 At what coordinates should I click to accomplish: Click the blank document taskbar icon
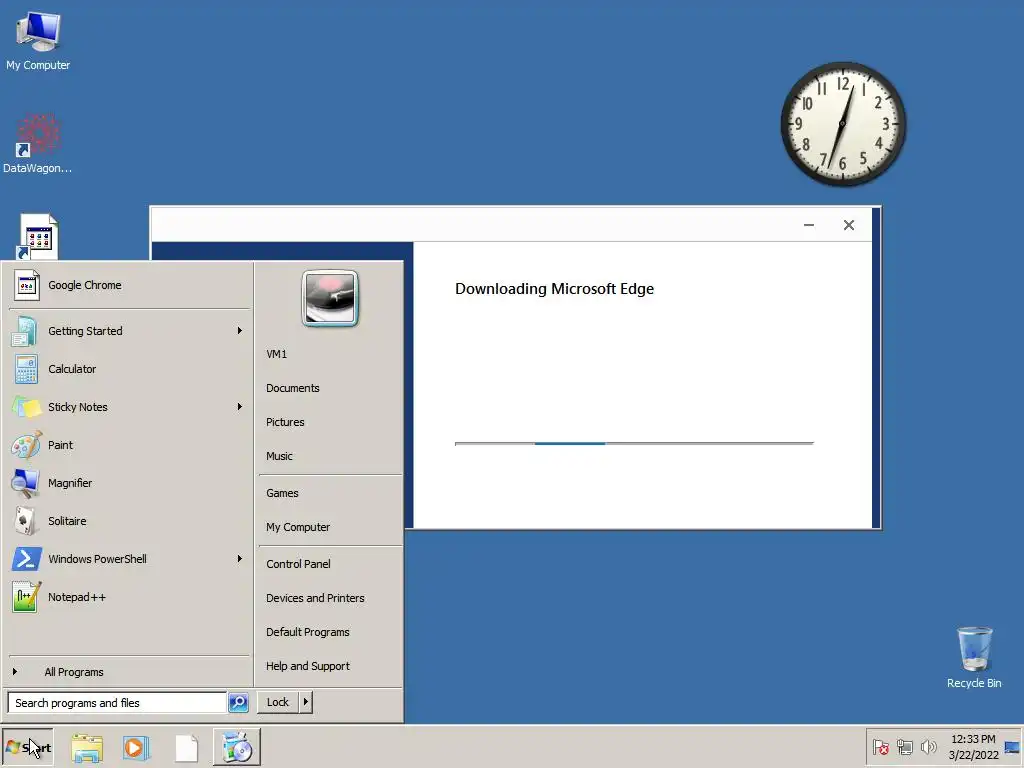(x=187, y=748)
